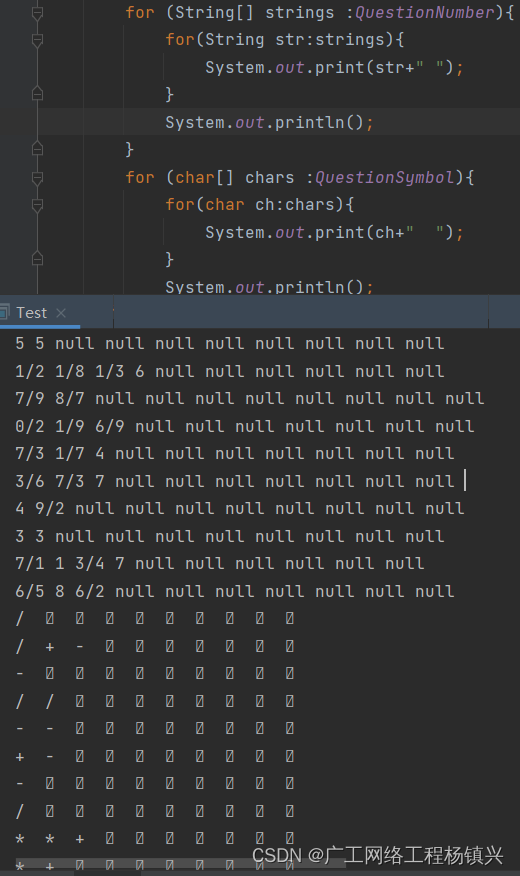The height and width of the screenshot is (876, 520).
Task: Click console line starting '6/5 8 6/2'
Action: tap(235, 592)
